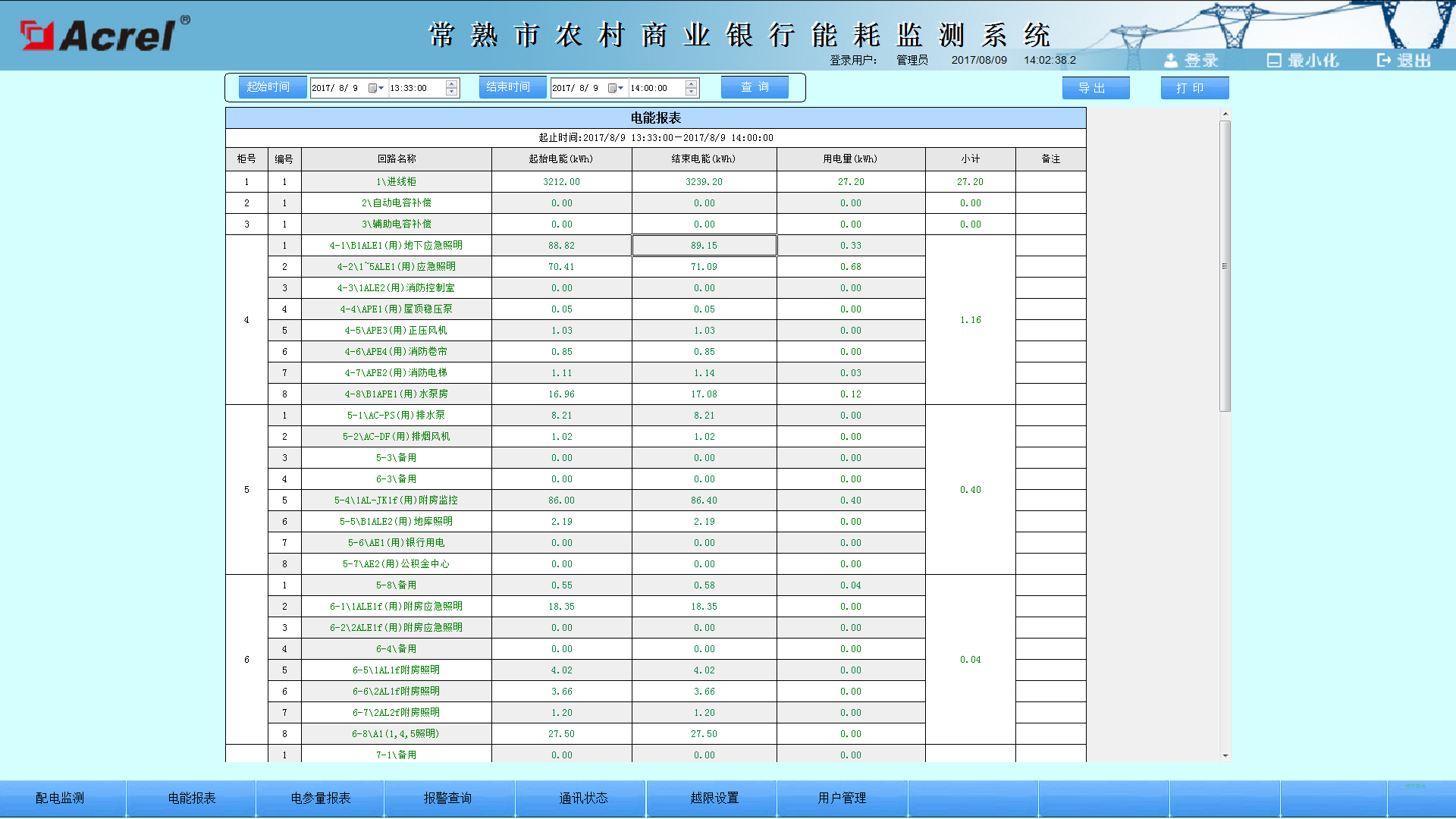
Task: Click the 退出 exit icon
Action: [1384, 61]
